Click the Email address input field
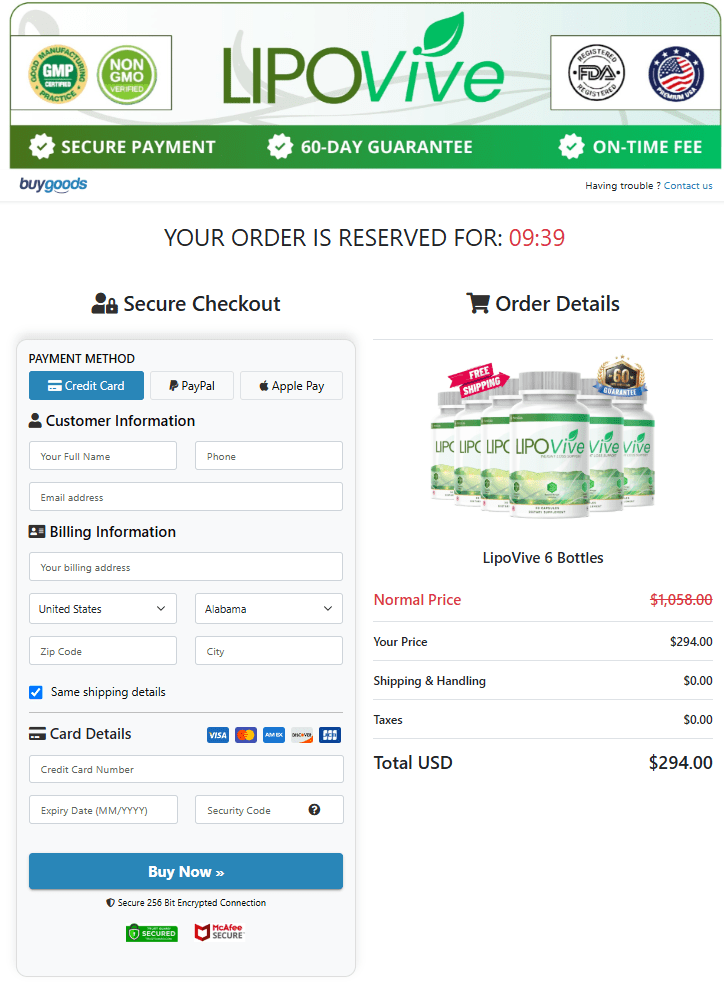This screenshot has width=724, height=985. tap(186, 496)
